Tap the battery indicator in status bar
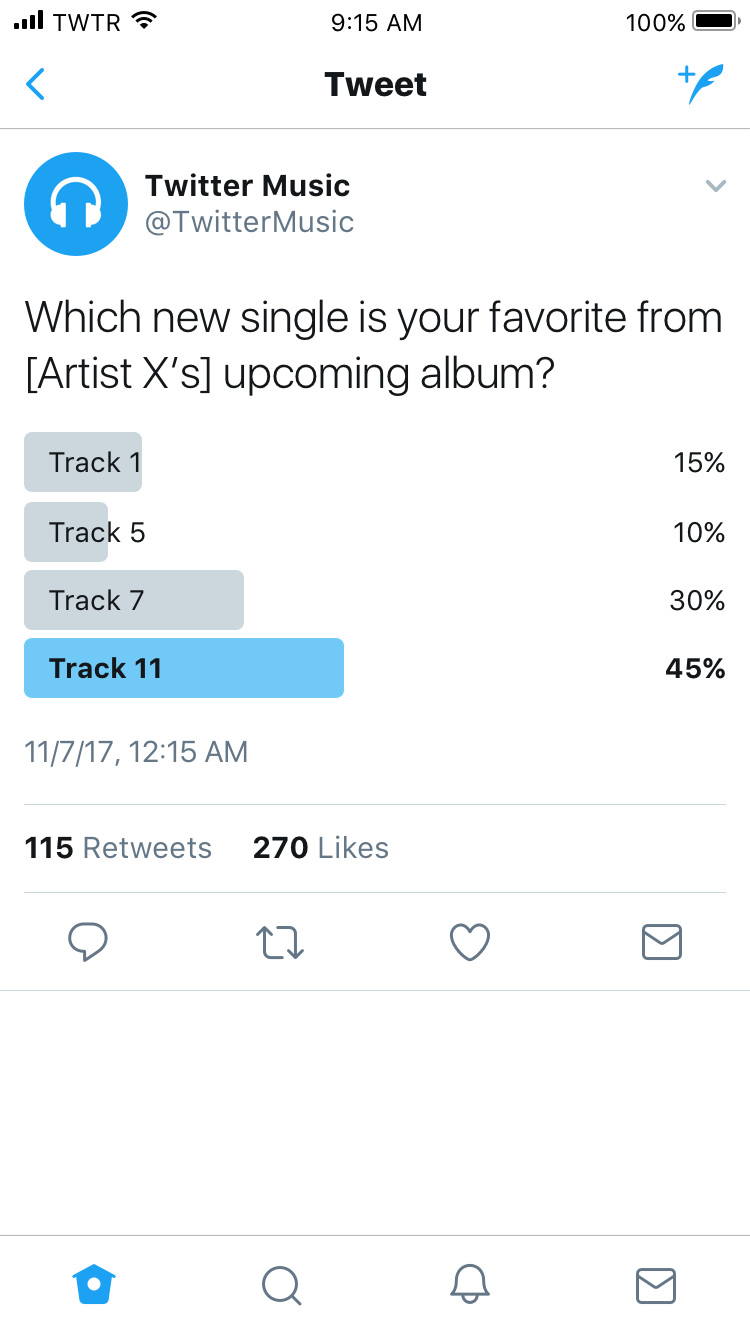 coord(714,21)
